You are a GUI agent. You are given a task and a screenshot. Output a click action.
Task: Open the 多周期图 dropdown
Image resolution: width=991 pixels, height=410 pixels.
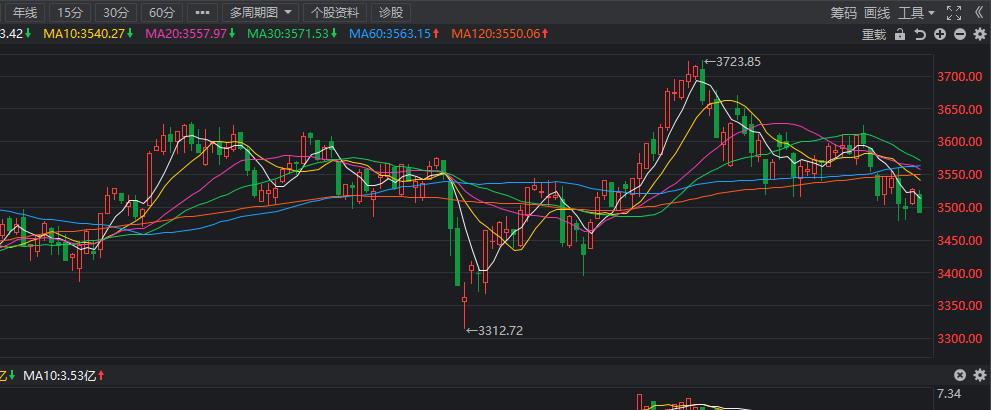click(x=260, y=13)
